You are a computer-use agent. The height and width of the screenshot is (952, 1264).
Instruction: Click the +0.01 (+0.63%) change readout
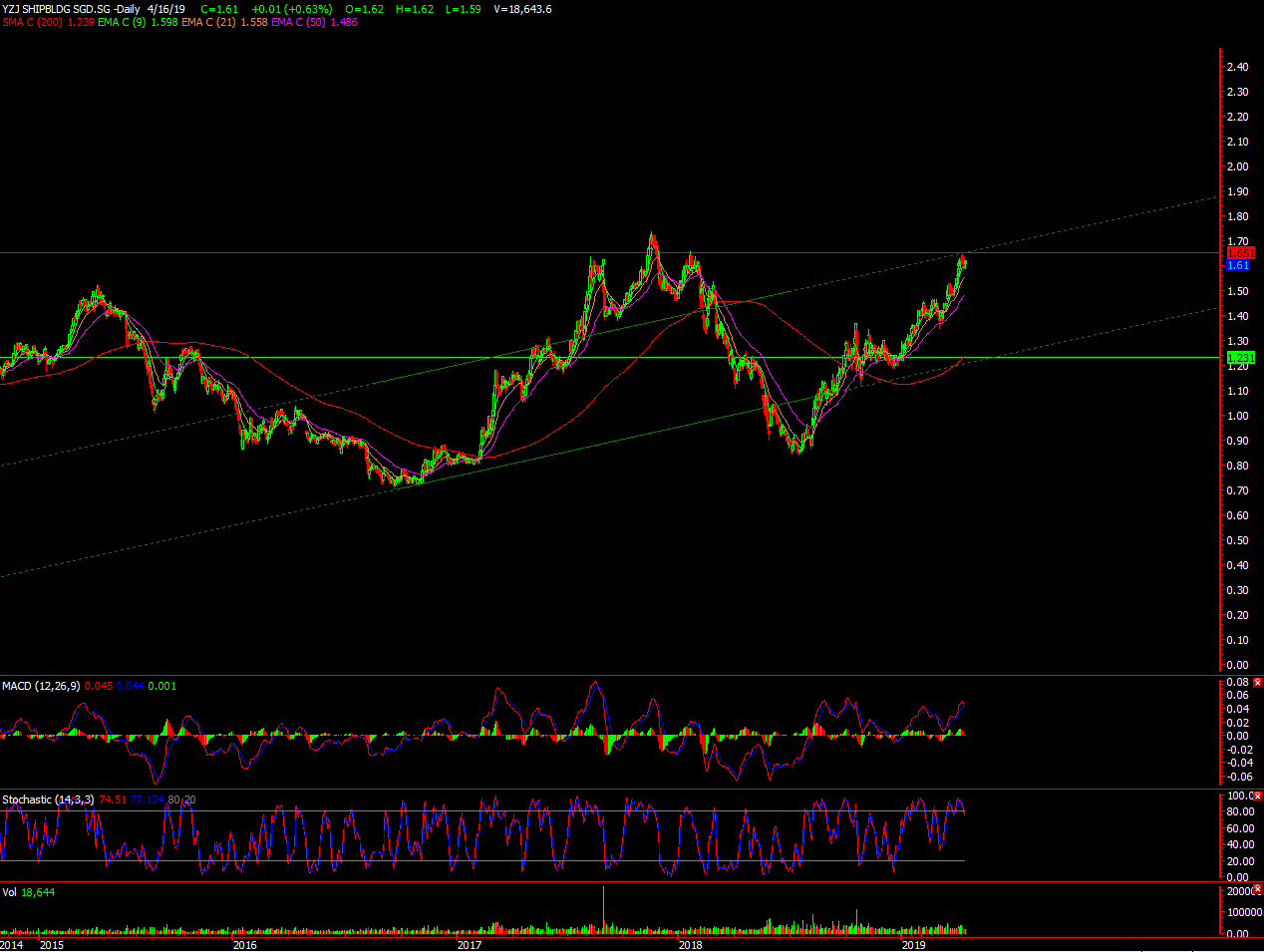coord(292,9)
